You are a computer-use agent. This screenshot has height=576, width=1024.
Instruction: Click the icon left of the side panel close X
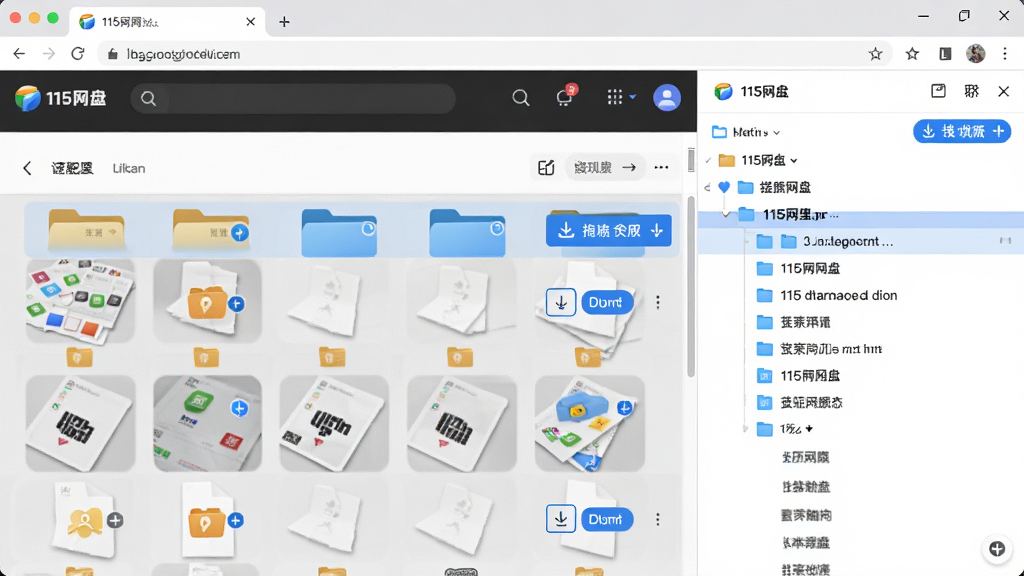972,91
